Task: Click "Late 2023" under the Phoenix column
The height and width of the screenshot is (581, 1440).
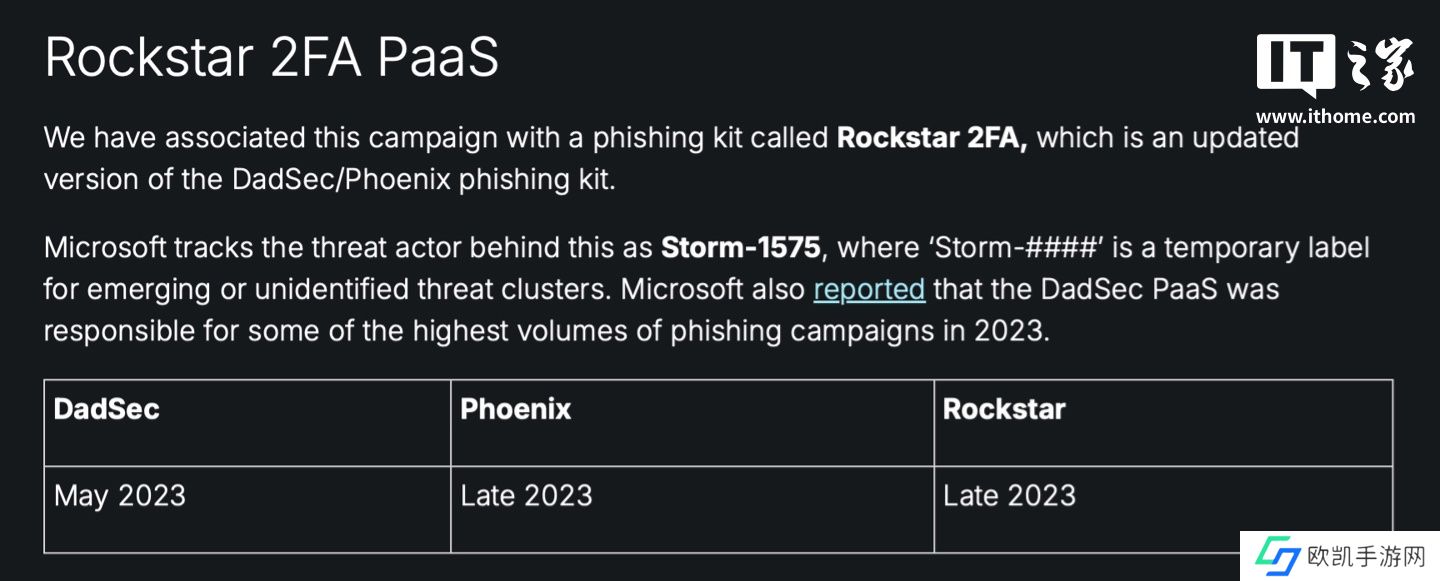Action: (526, 496)
